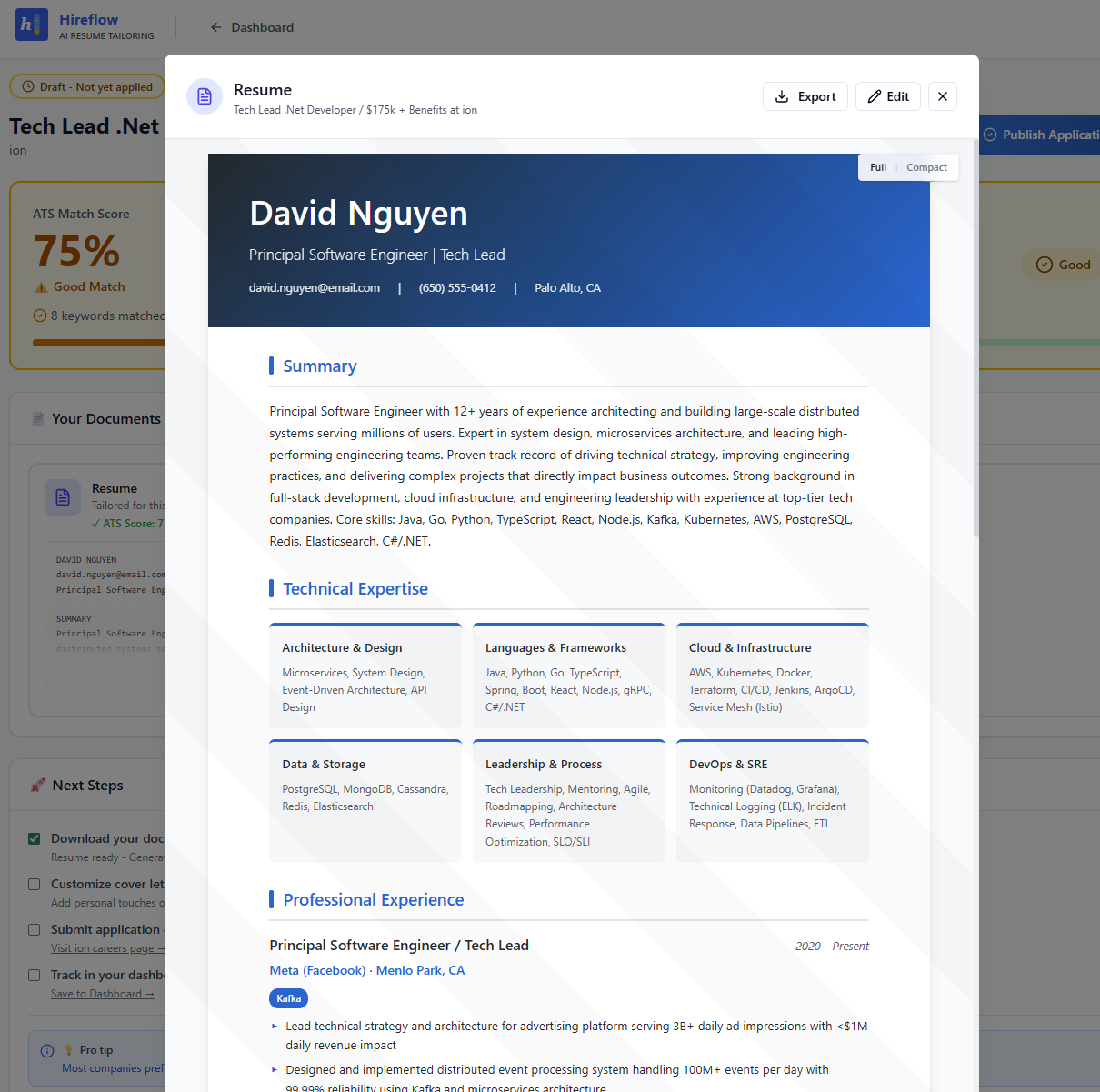Screen dimensions: 1100x1092
Task: Click the DevOps & SRE skill card
Action: [x=773, y=801]
